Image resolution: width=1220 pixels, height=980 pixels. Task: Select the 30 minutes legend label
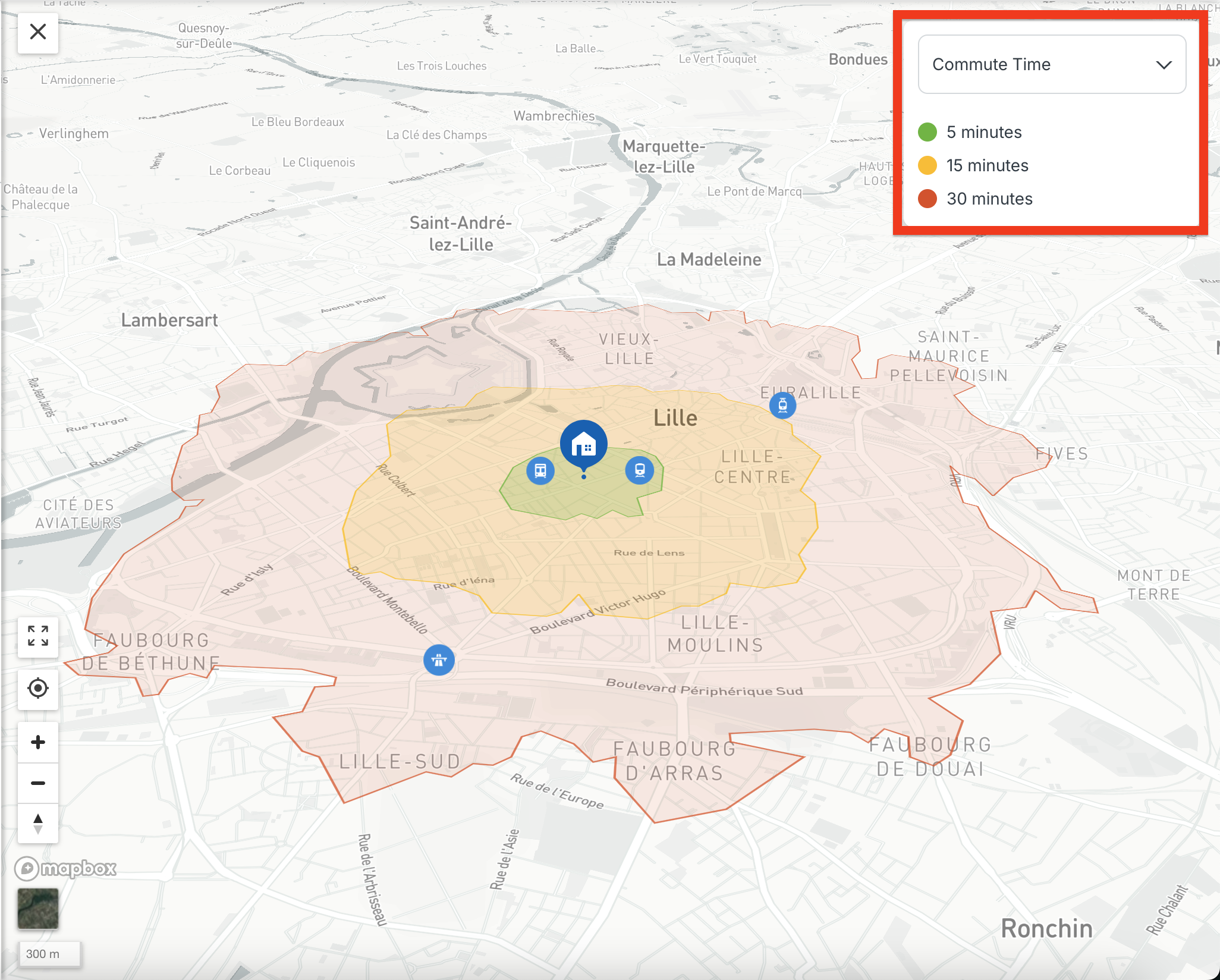tap(989, 199)
